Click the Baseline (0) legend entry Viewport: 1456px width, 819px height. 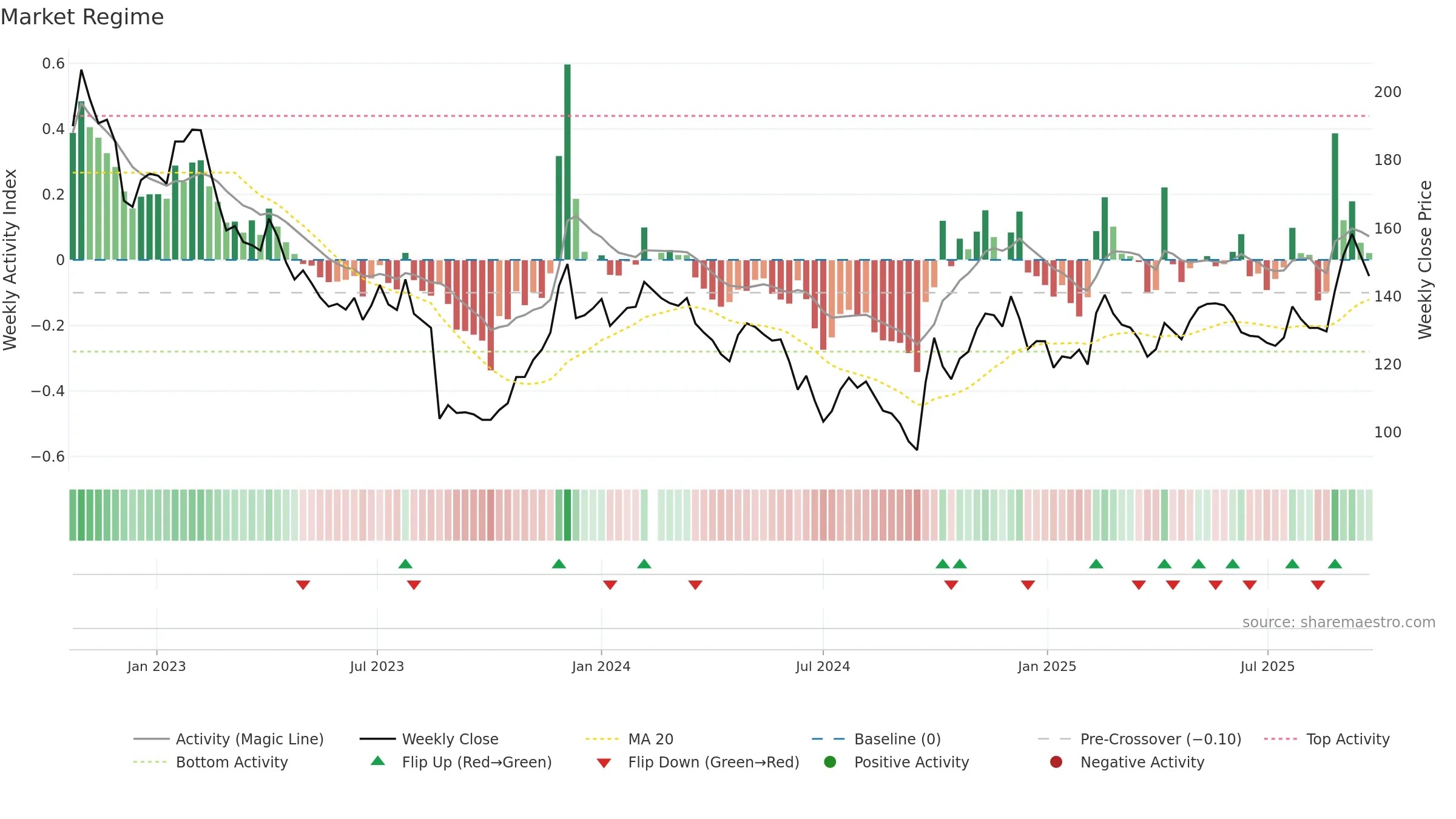(x=876, y=739)
